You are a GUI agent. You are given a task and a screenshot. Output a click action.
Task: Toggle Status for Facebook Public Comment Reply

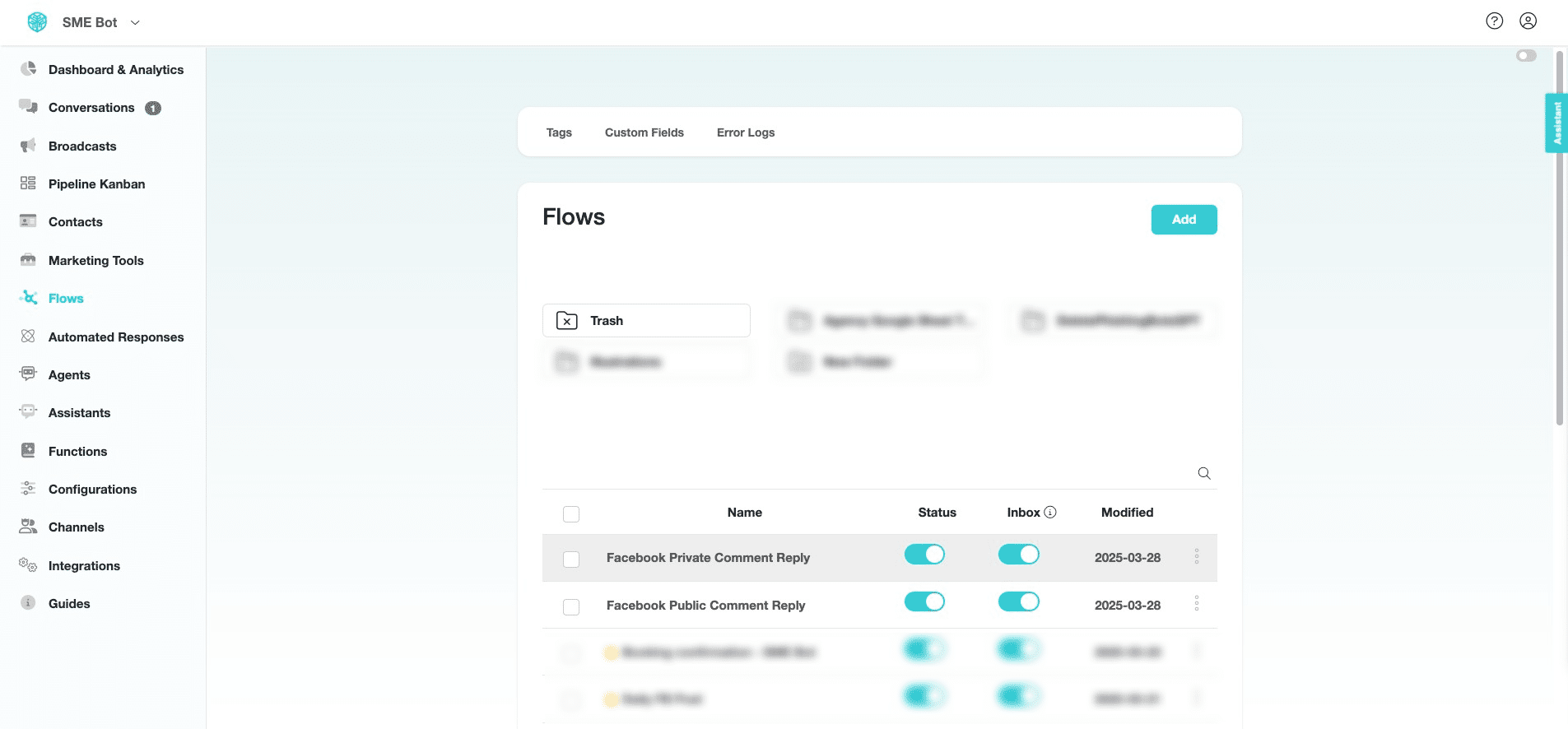[924, 602]
